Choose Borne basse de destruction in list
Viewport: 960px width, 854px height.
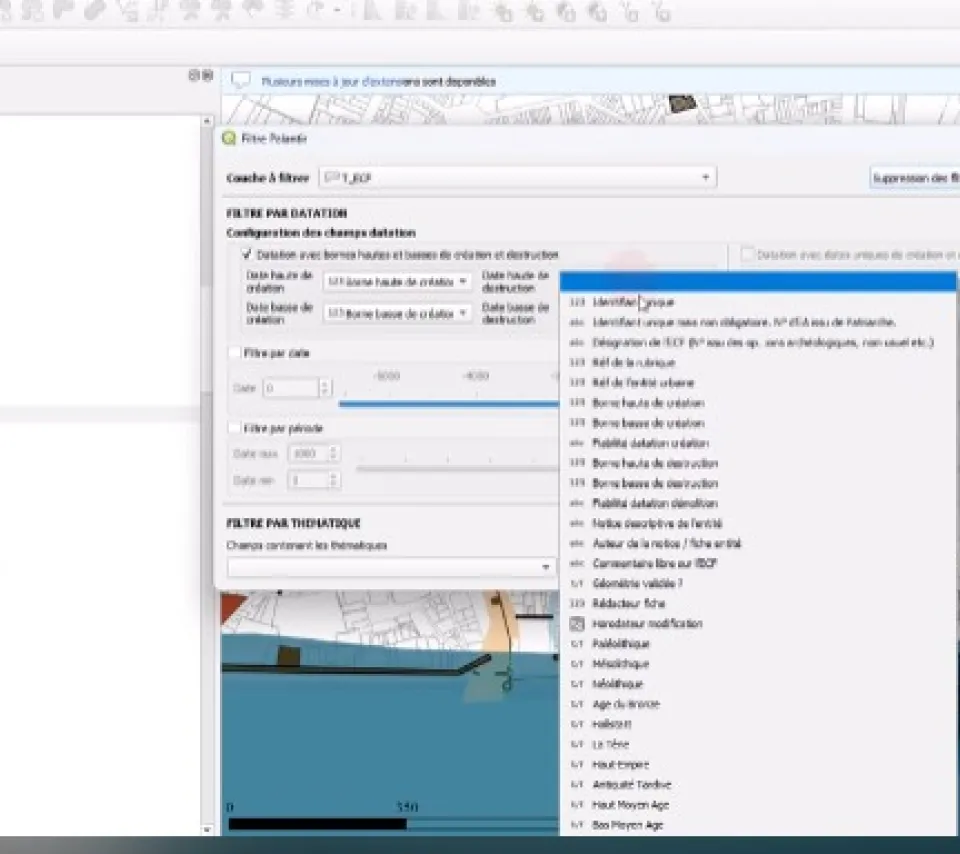pyautogui.click(x=758, y=483)
